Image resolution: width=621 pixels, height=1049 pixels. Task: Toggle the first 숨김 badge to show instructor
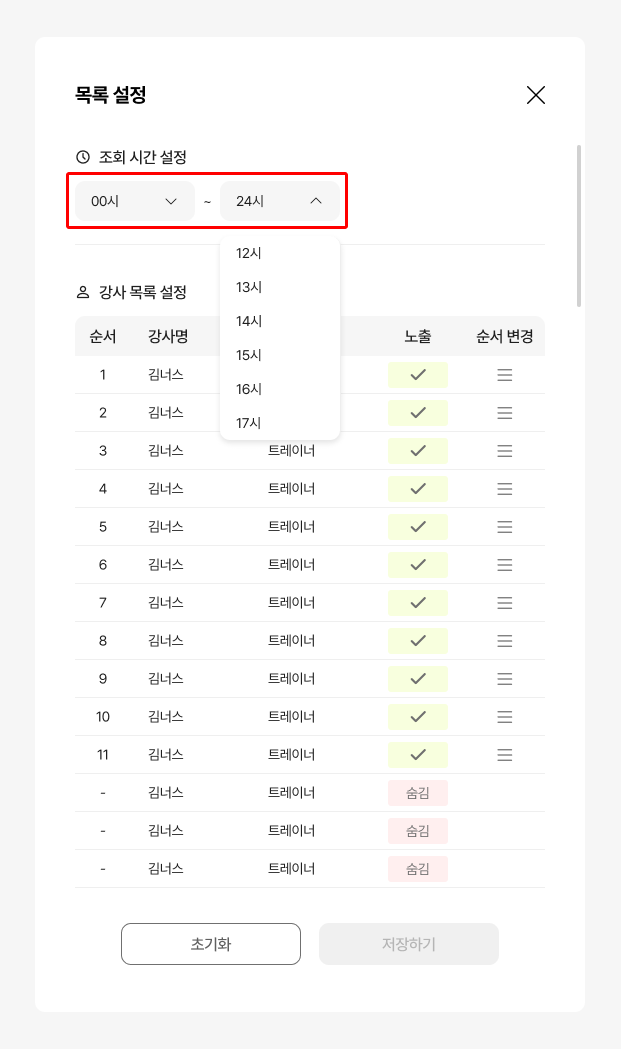coord(418,793)
